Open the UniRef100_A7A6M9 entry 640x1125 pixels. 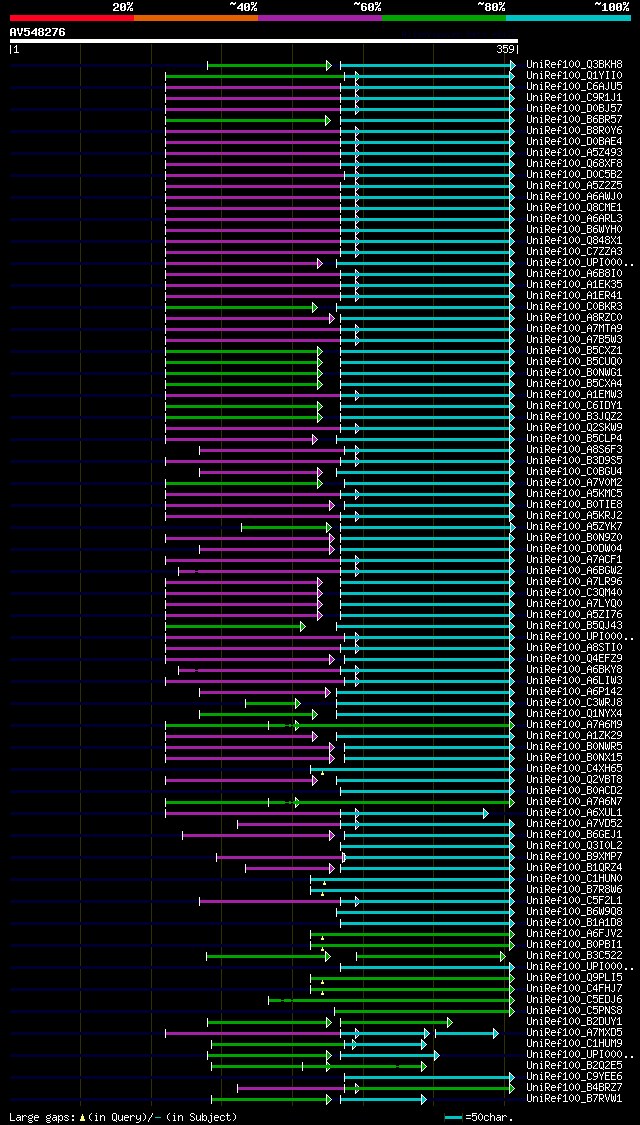(x=574, y=725)
